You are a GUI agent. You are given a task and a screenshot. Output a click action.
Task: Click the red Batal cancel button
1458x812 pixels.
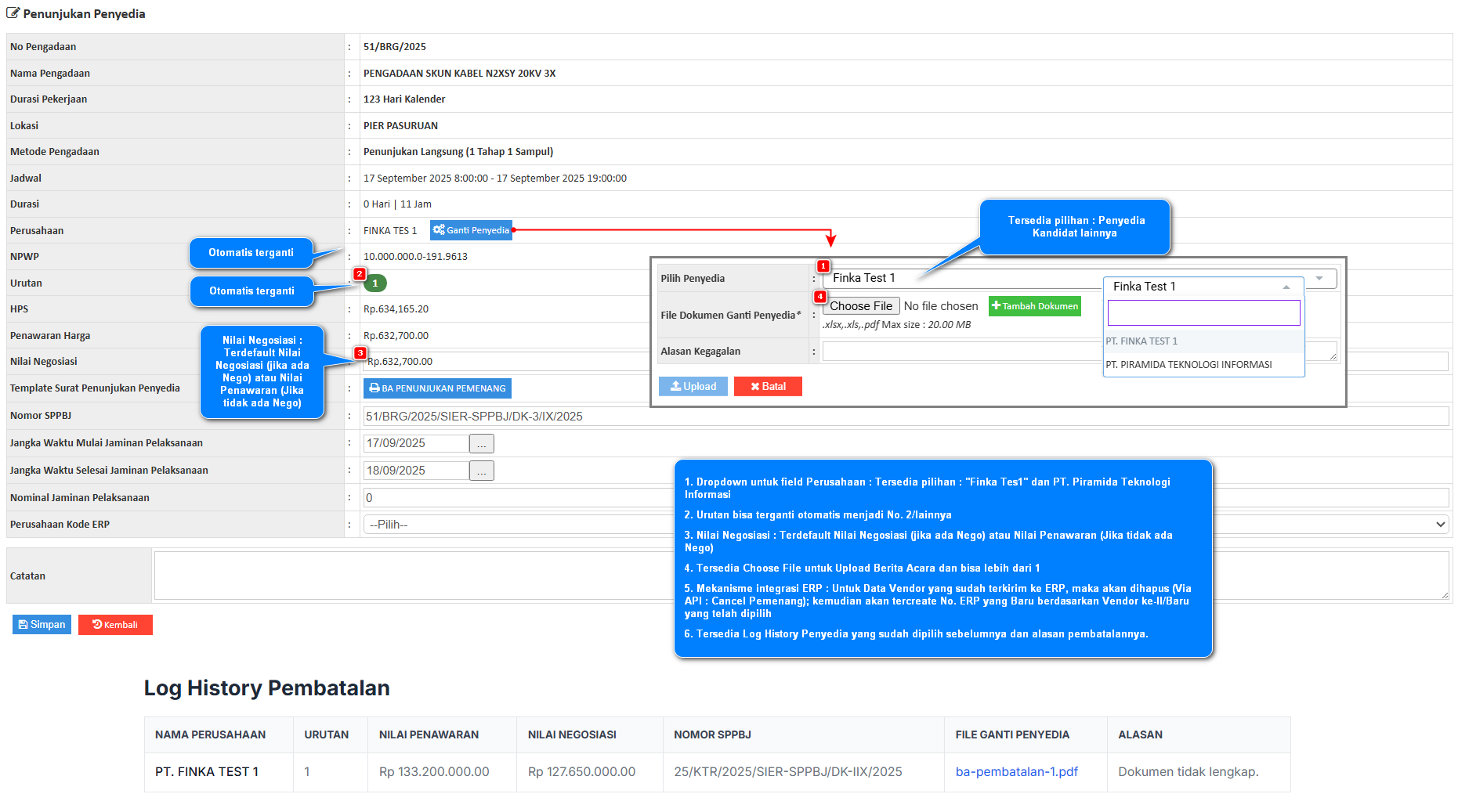coord(768,387)
